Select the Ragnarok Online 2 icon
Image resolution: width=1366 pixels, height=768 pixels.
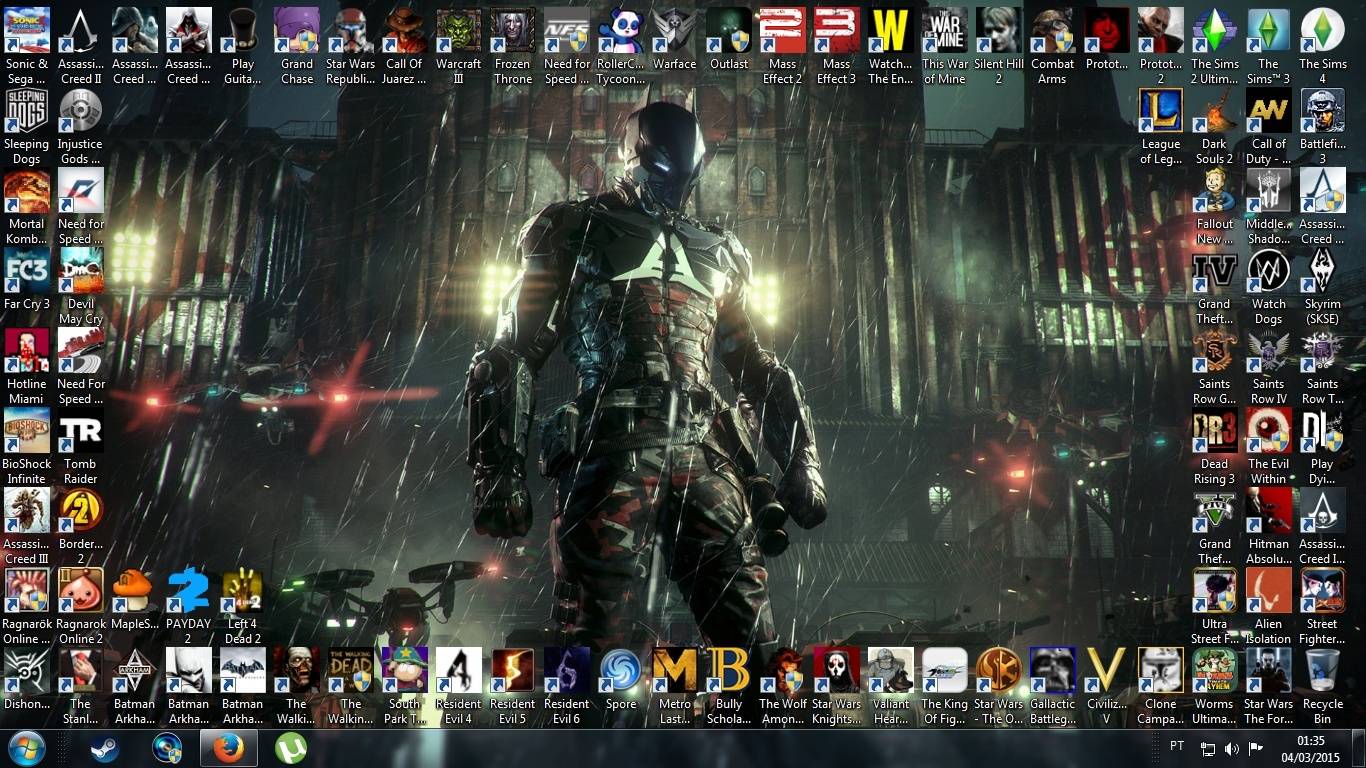[x=81, y=590]
